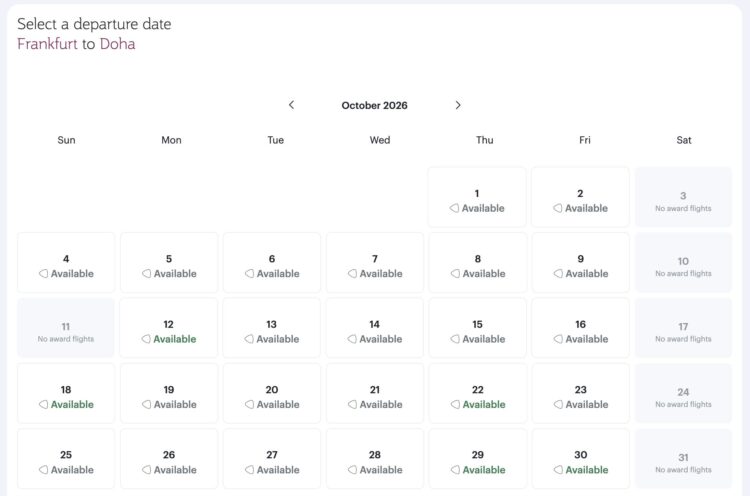
Task: Select October 9 Available date
Action: 580,263
